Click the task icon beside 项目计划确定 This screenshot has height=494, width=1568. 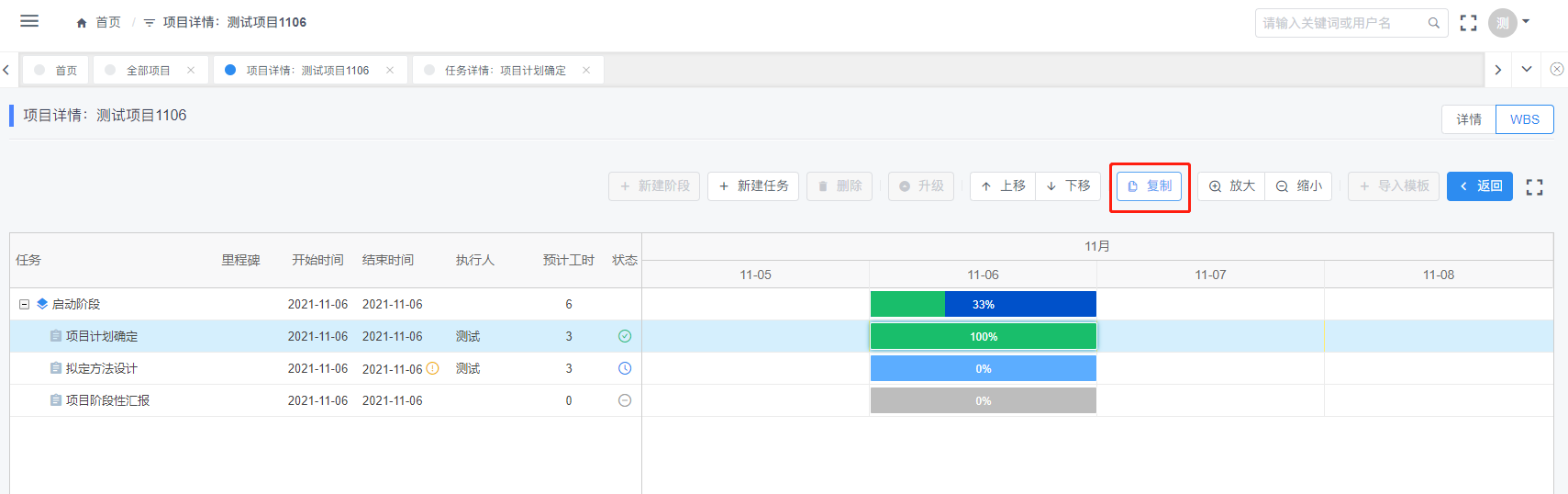click(56, 336)
